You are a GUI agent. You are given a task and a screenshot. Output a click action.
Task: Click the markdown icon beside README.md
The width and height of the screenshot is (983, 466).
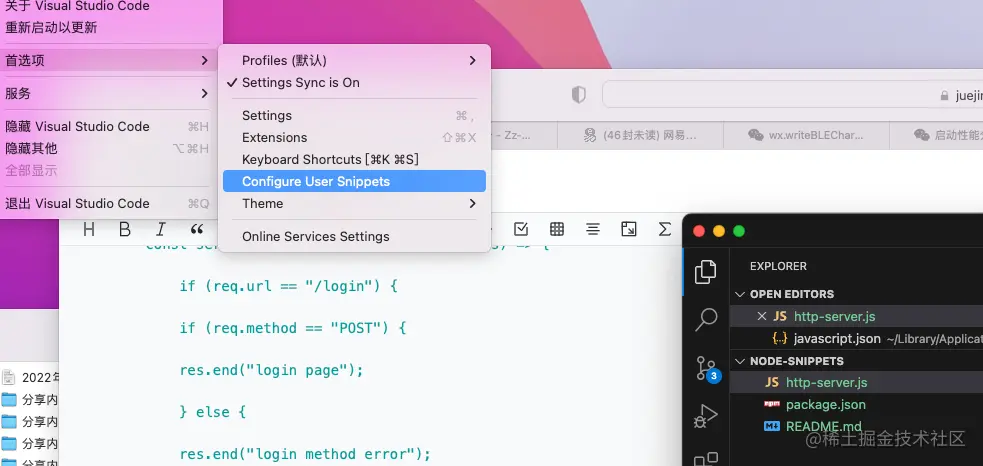pyautogui.click(x=772, y=426)
